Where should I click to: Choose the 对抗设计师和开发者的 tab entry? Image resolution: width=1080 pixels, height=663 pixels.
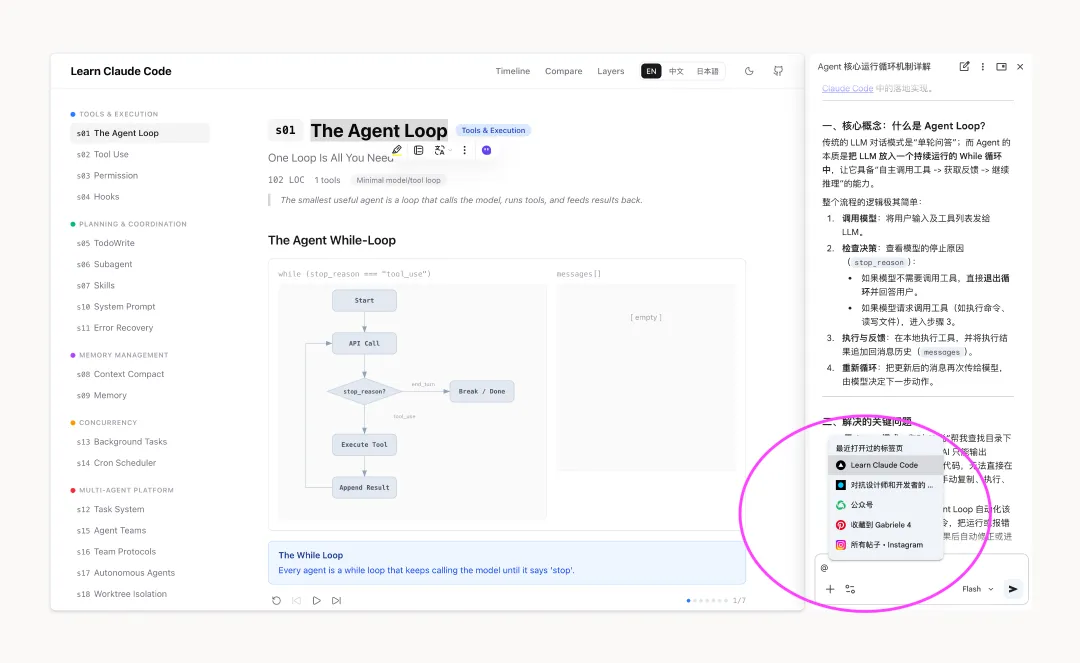click(x=885, y=485)
